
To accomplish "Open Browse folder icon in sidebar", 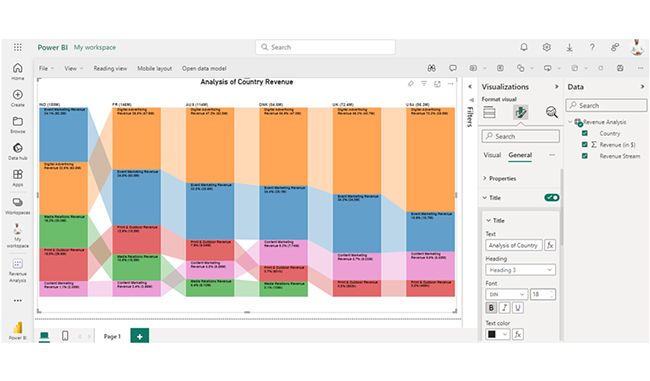I will tap(17, 125).
